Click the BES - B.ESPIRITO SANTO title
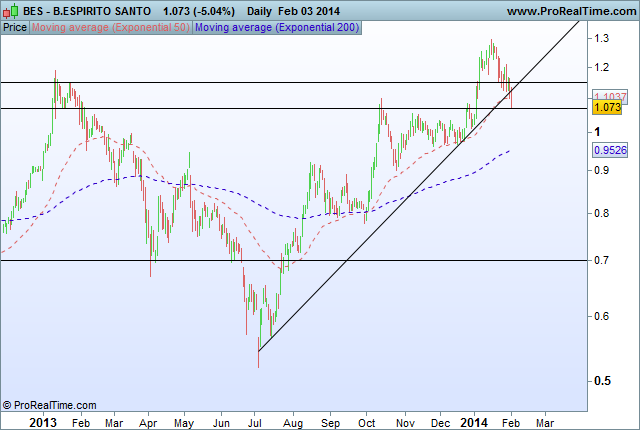 click(x=87, y=11)
